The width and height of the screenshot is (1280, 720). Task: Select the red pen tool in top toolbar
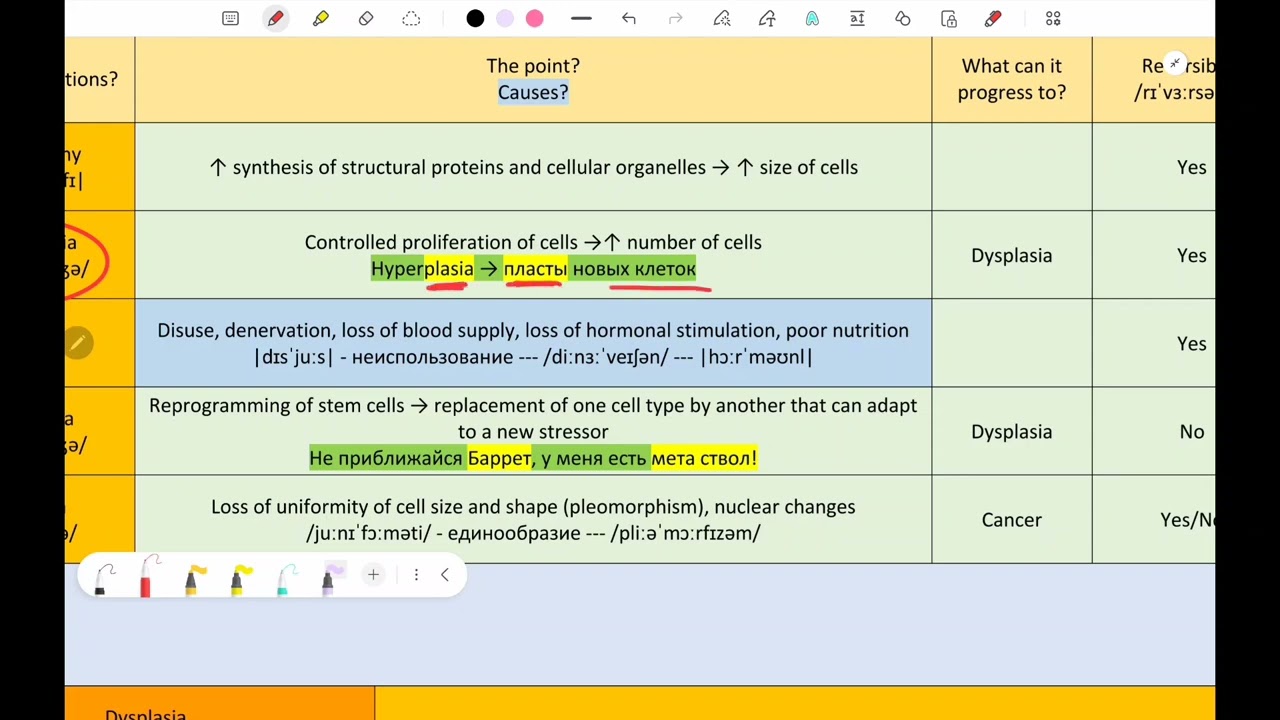click(276, 19)
